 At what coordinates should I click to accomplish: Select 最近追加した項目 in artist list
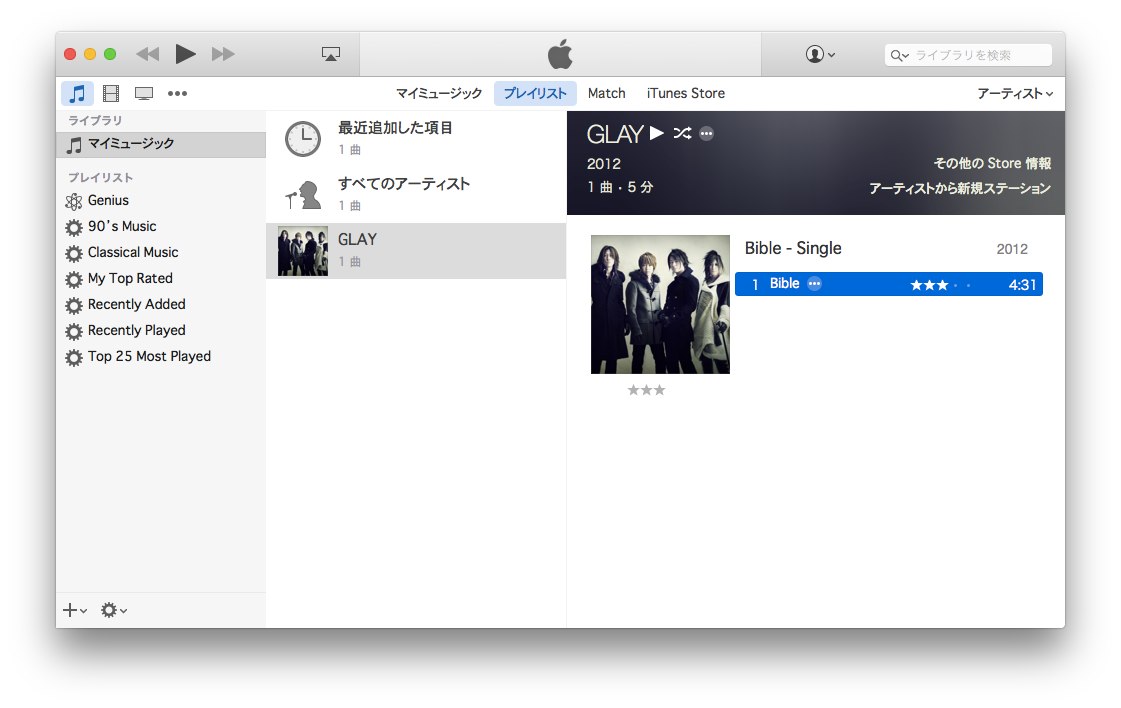click(x=416, y=139)
